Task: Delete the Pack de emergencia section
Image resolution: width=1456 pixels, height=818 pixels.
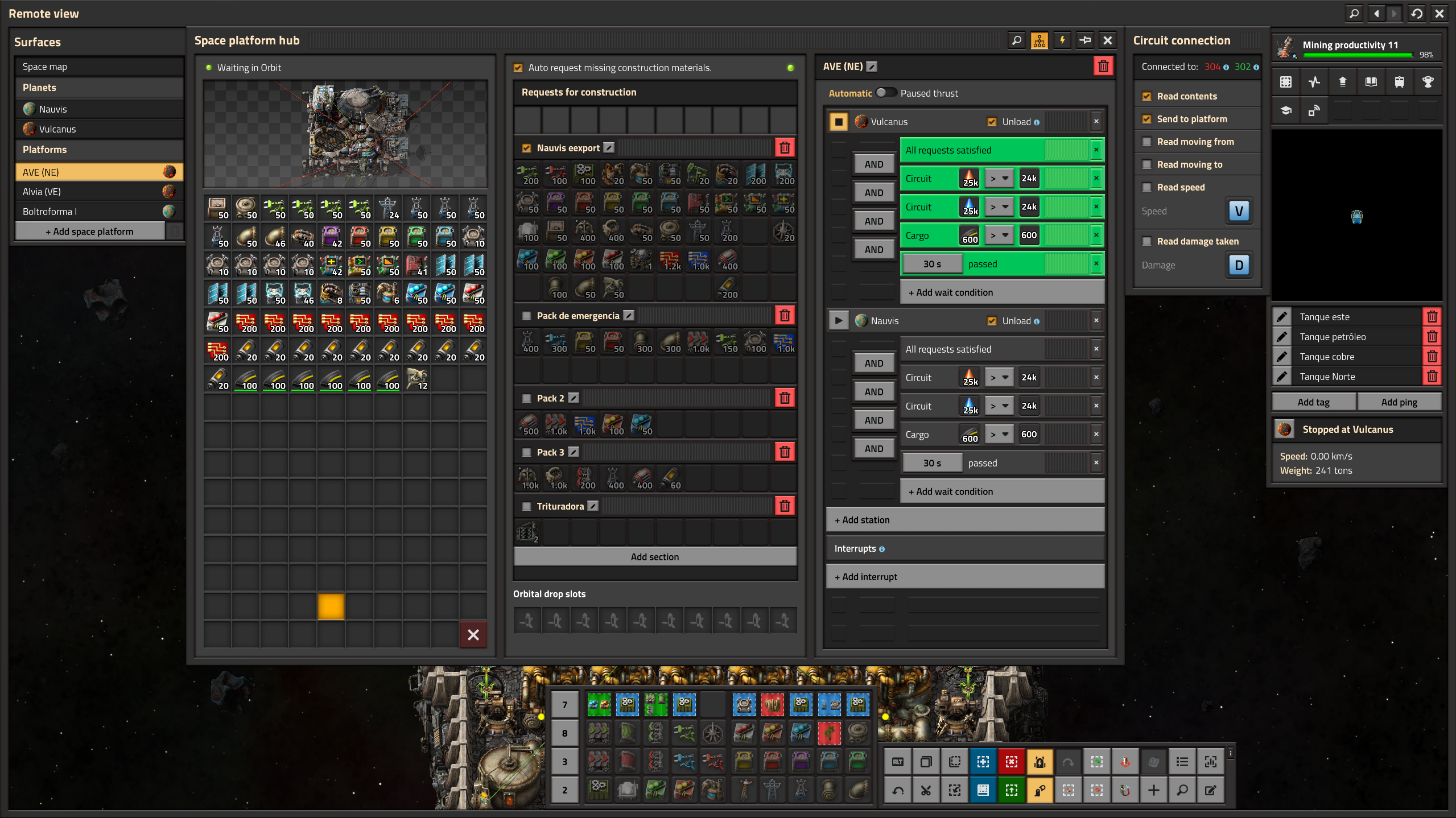Action: (785, 316)
